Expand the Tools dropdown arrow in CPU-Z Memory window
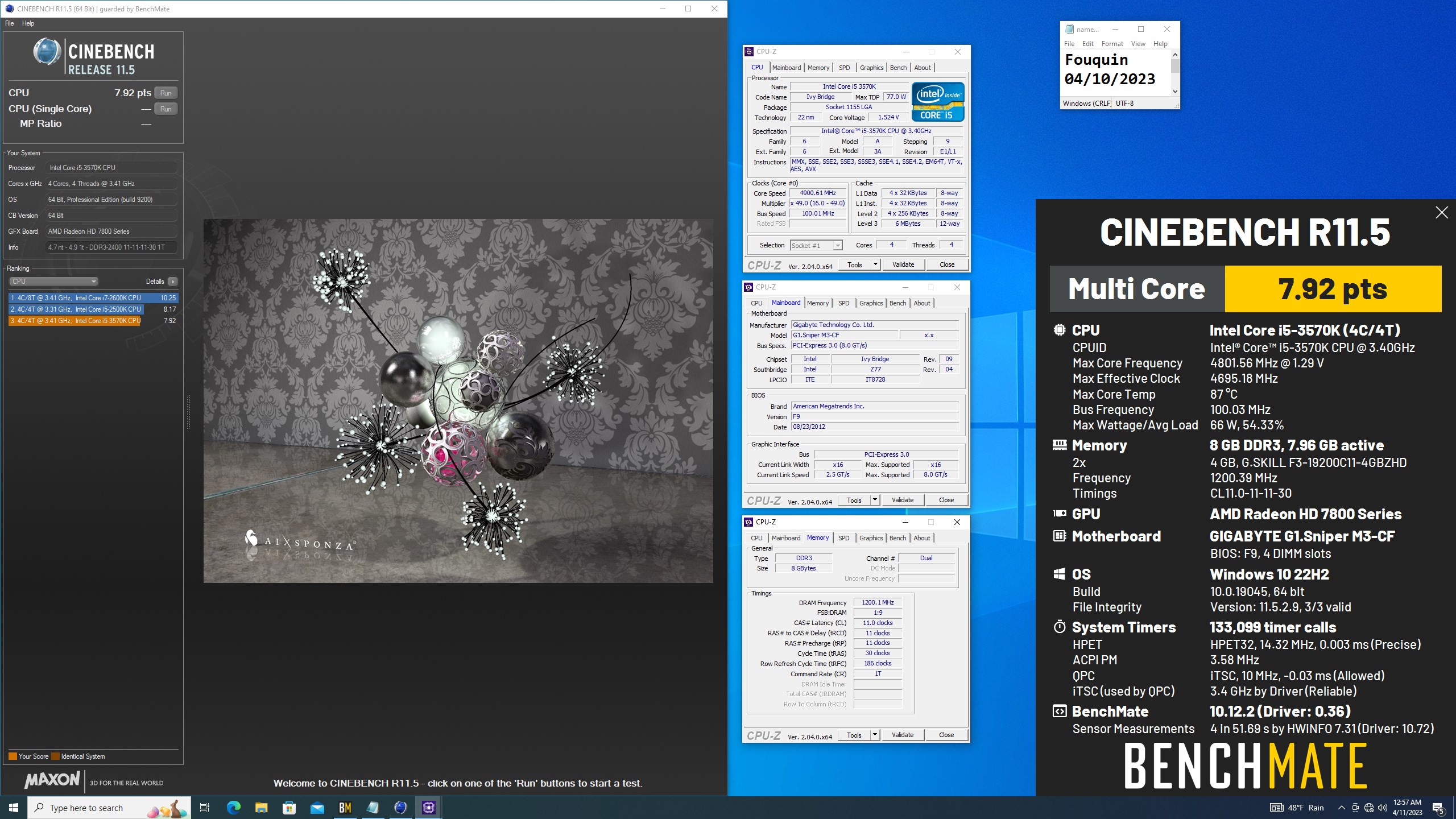The image size is (1456, 819). pos(875,735)
